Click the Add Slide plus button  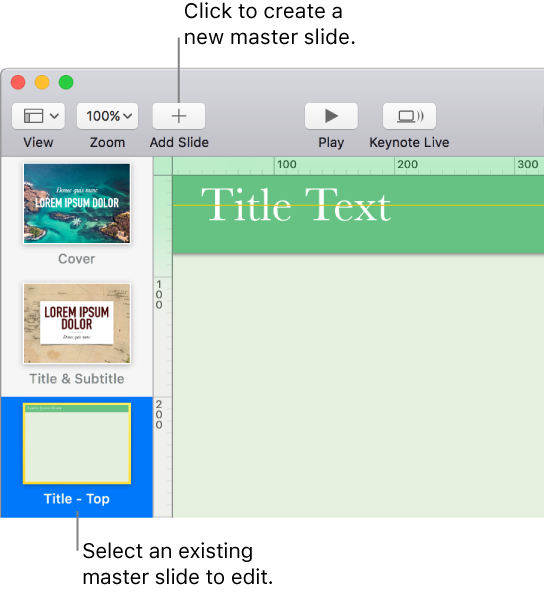point(179,116)
